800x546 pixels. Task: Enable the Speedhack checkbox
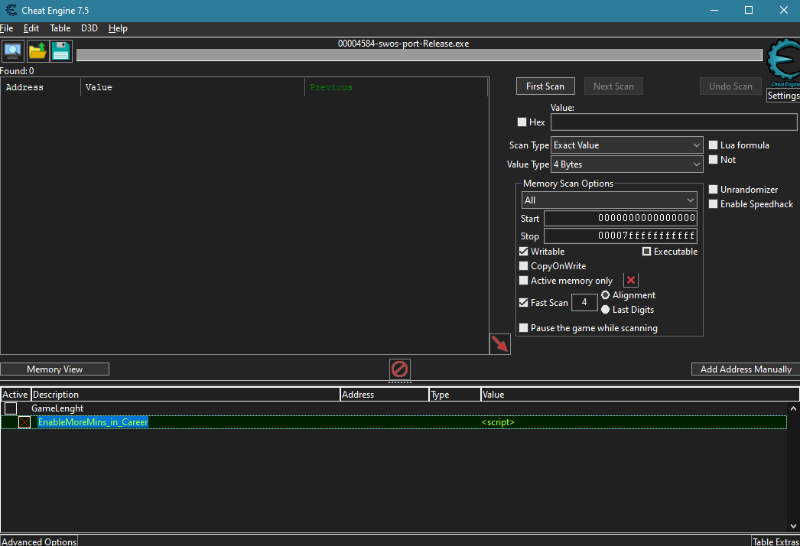click(x=713, y=204)
